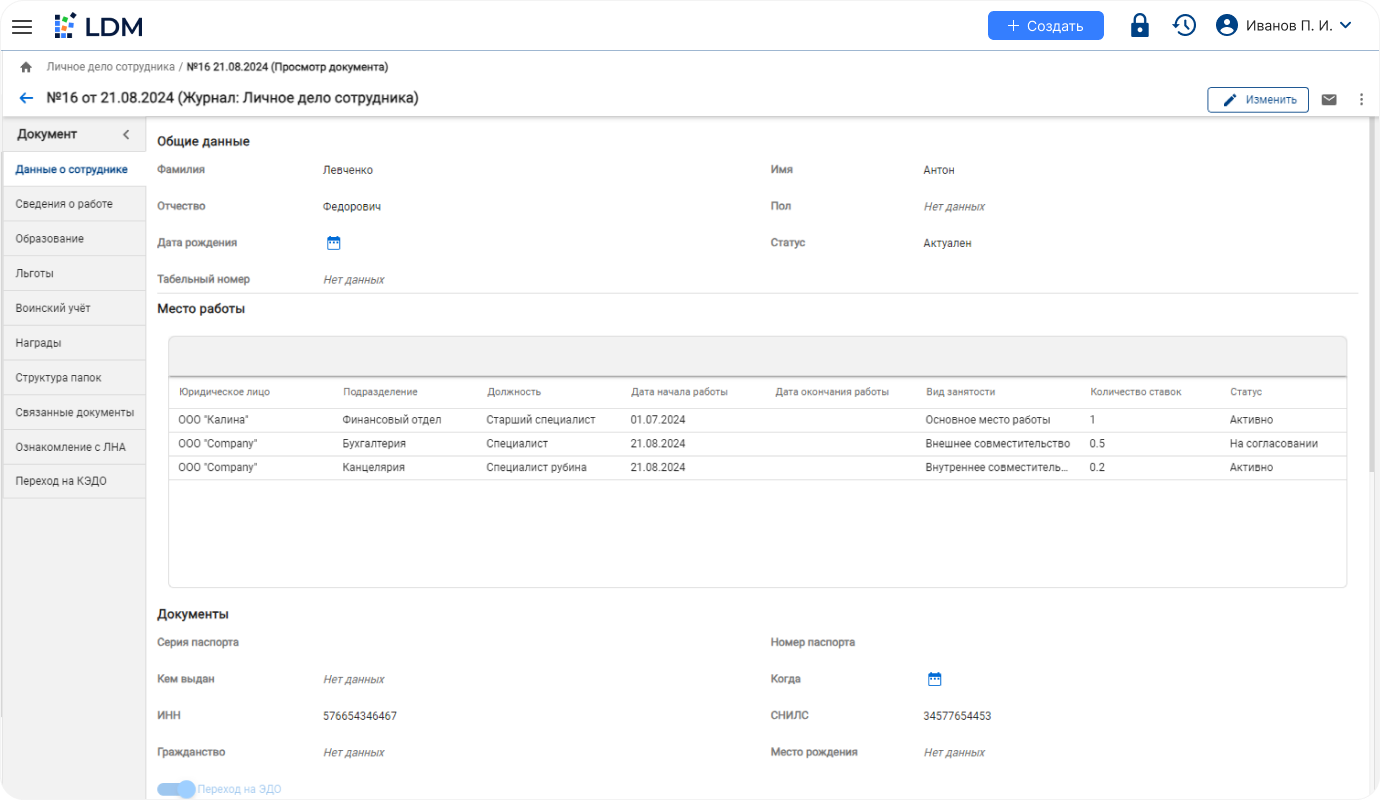Click the lock icon in header
Screen dimensions: 1380x800
(x=1140, y=26)
